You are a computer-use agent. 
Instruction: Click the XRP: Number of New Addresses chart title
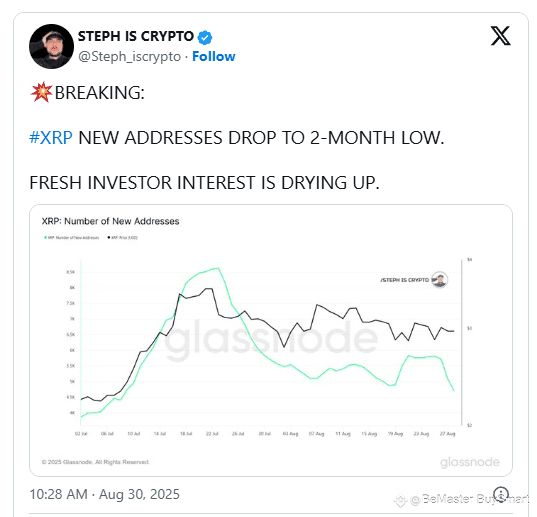click(x=110, y=221)
